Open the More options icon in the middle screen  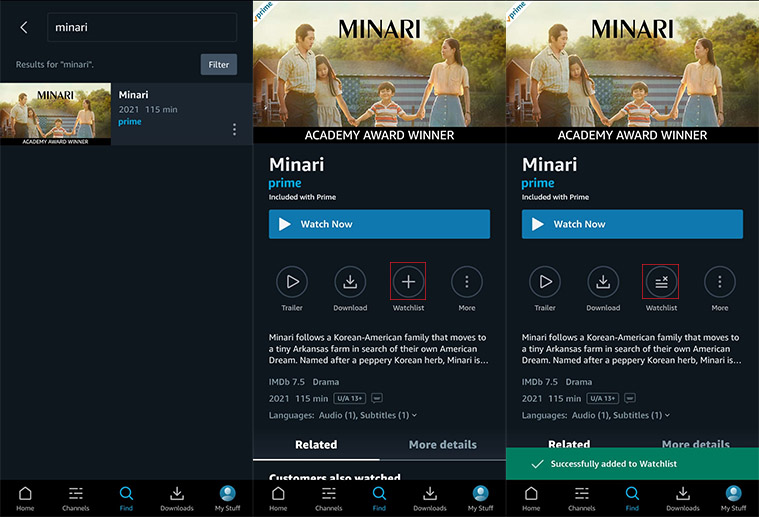[467, 282]
